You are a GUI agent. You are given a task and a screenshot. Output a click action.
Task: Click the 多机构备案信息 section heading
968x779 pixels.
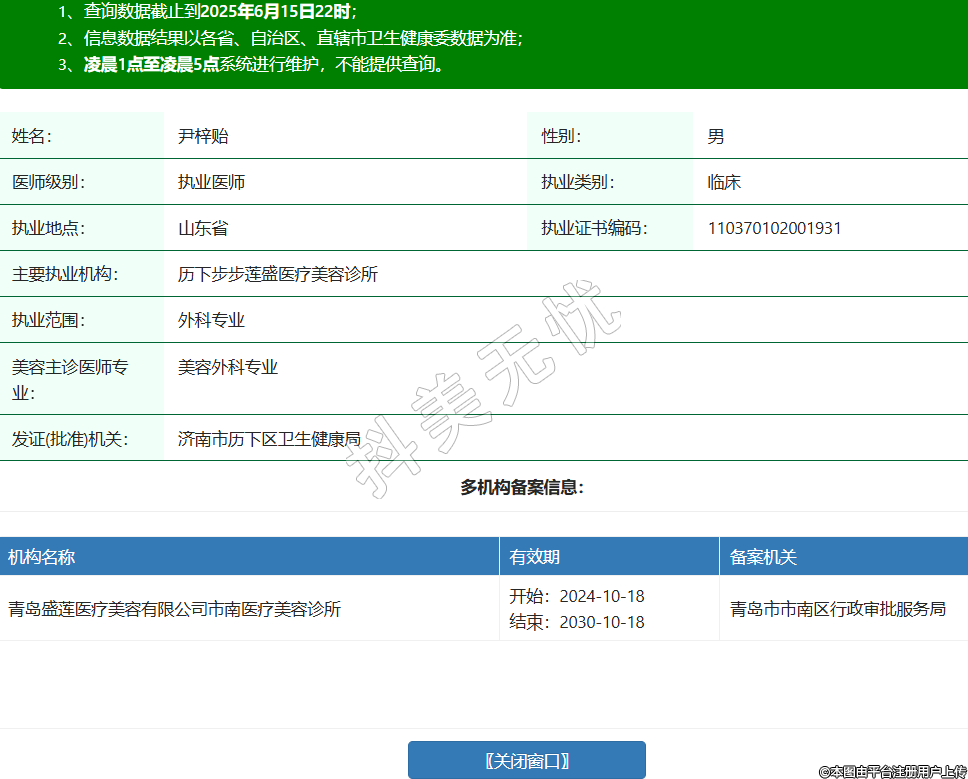522,487
